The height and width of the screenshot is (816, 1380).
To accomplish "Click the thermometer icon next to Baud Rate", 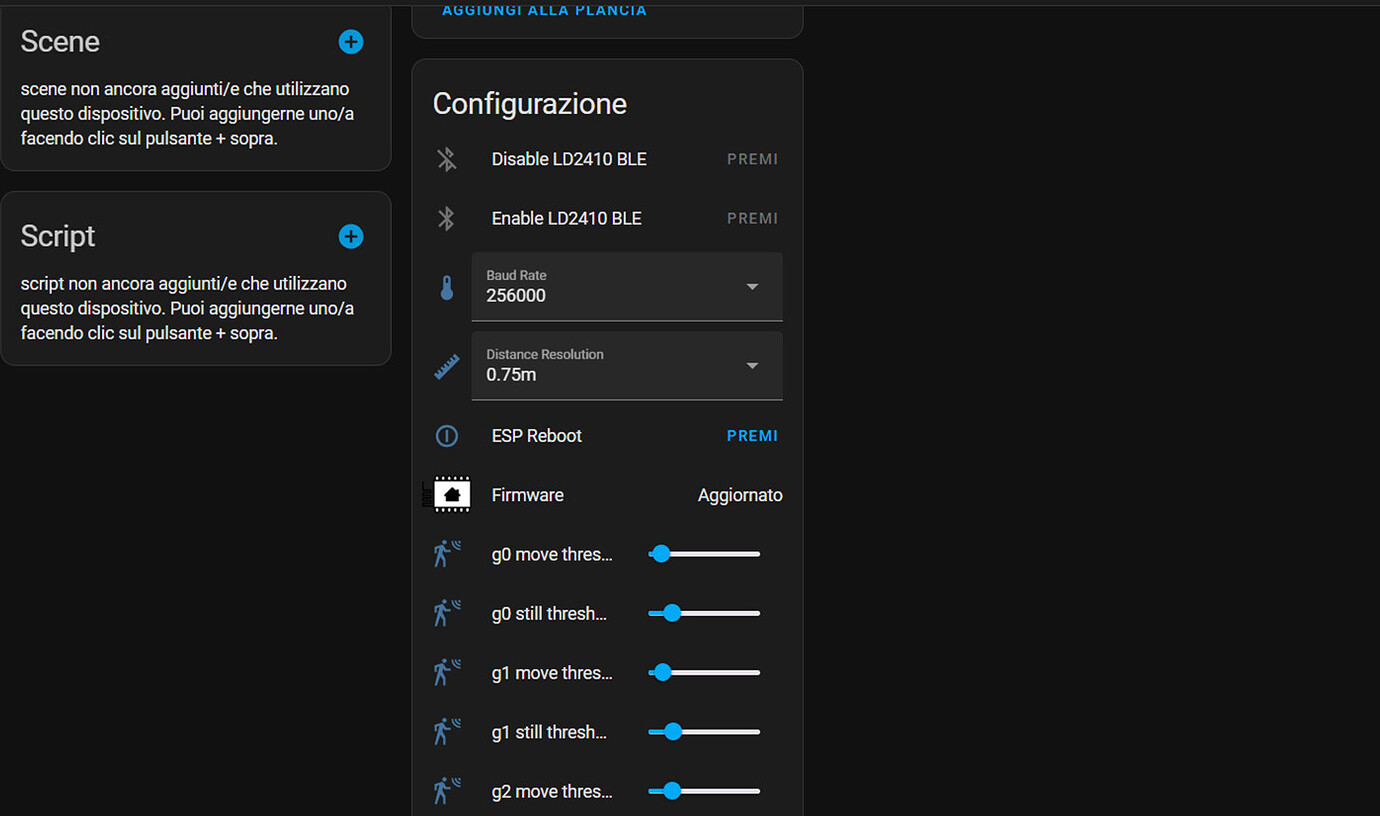I will point(447,288).
